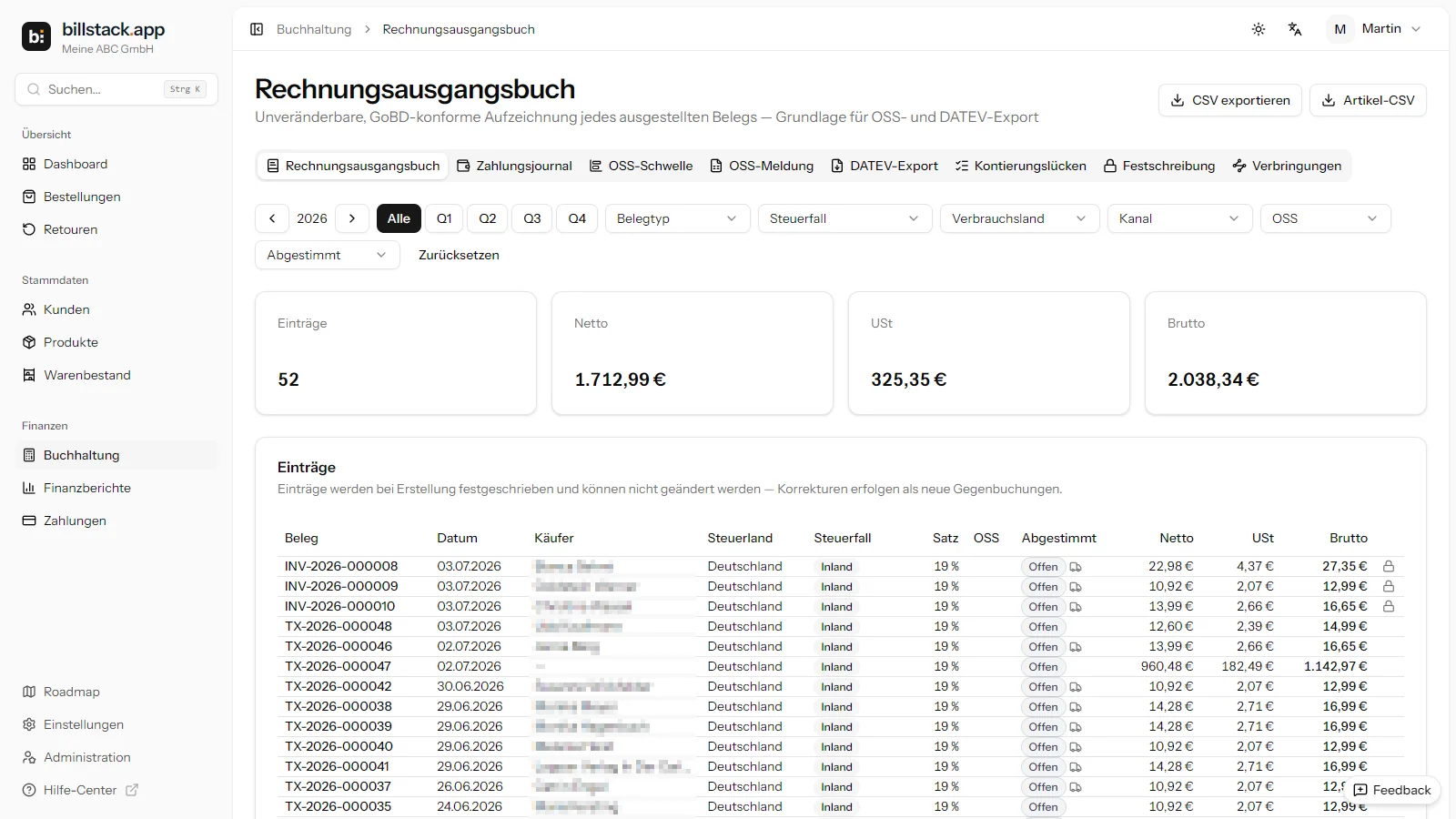Click the Brutto column header
The height and width of the screenshot is (819, 1456).
point(1349,538)
